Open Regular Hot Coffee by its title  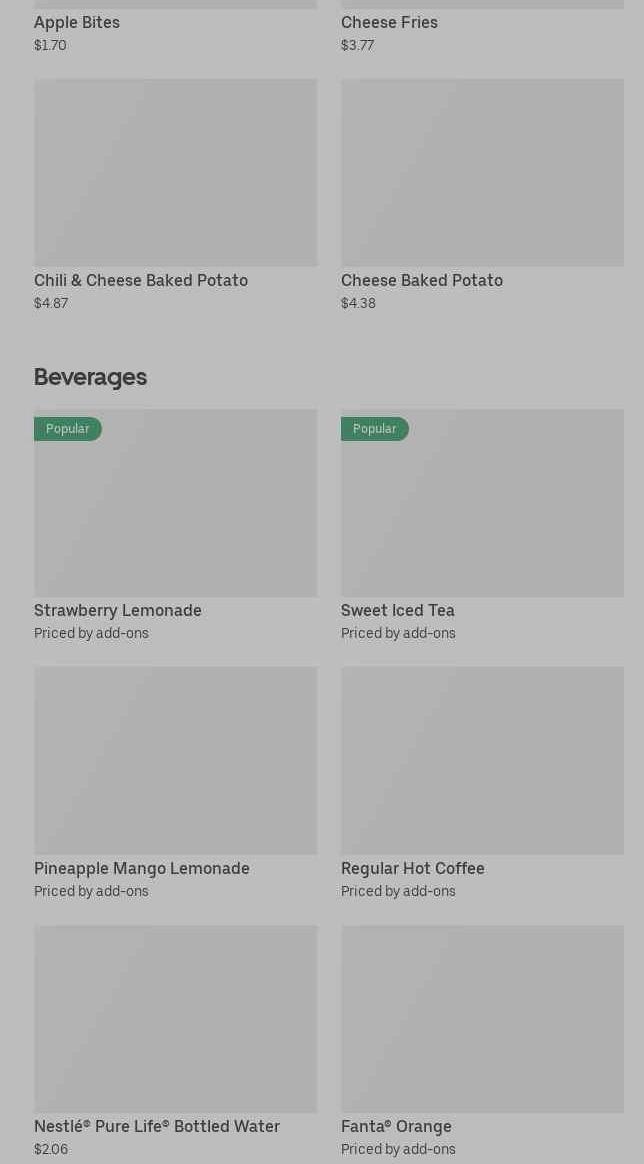[413, 868]
